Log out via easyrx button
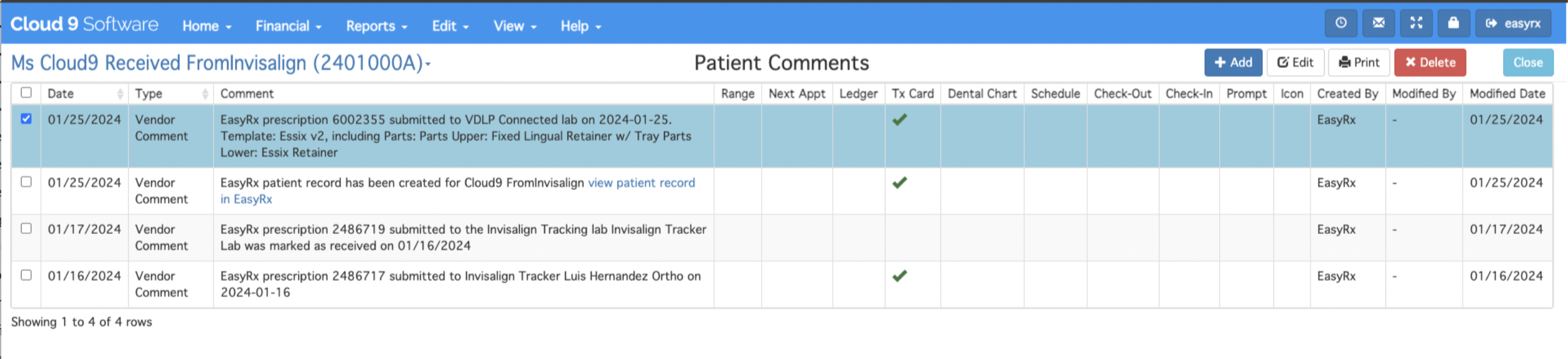 click(x=1514, y=24)
